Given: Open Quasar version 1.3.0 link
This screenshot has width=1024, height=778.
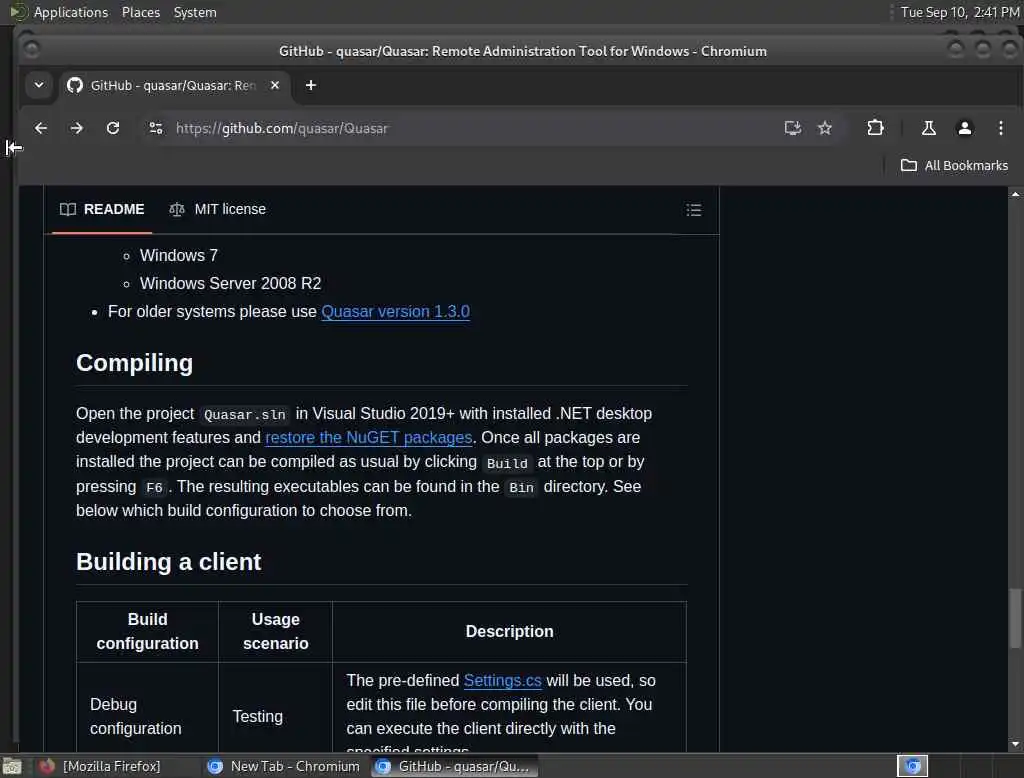Looking at the screenshot, I should (395, 312).
